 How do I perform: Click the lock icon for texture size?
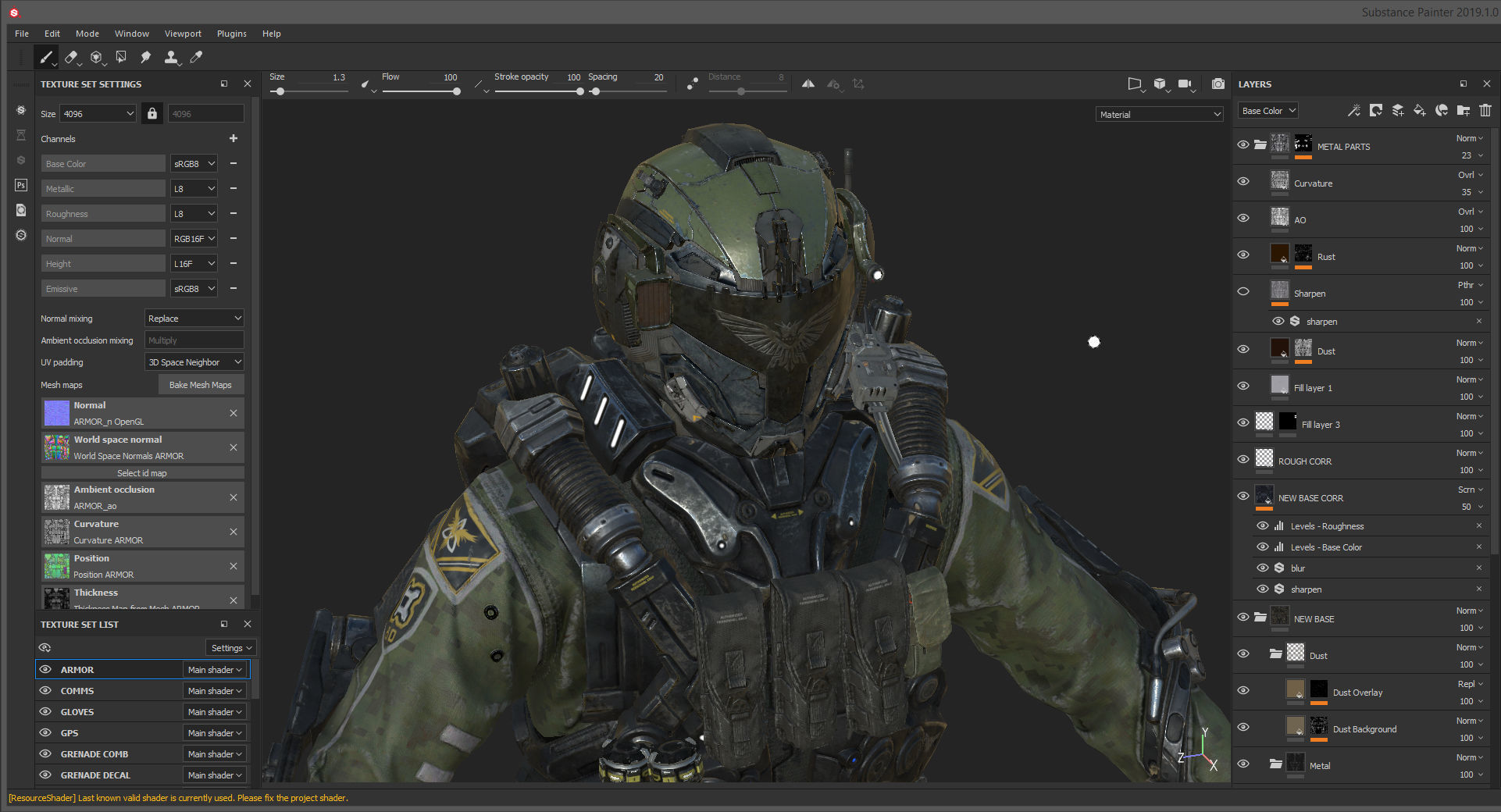click(x=152, y=114)
